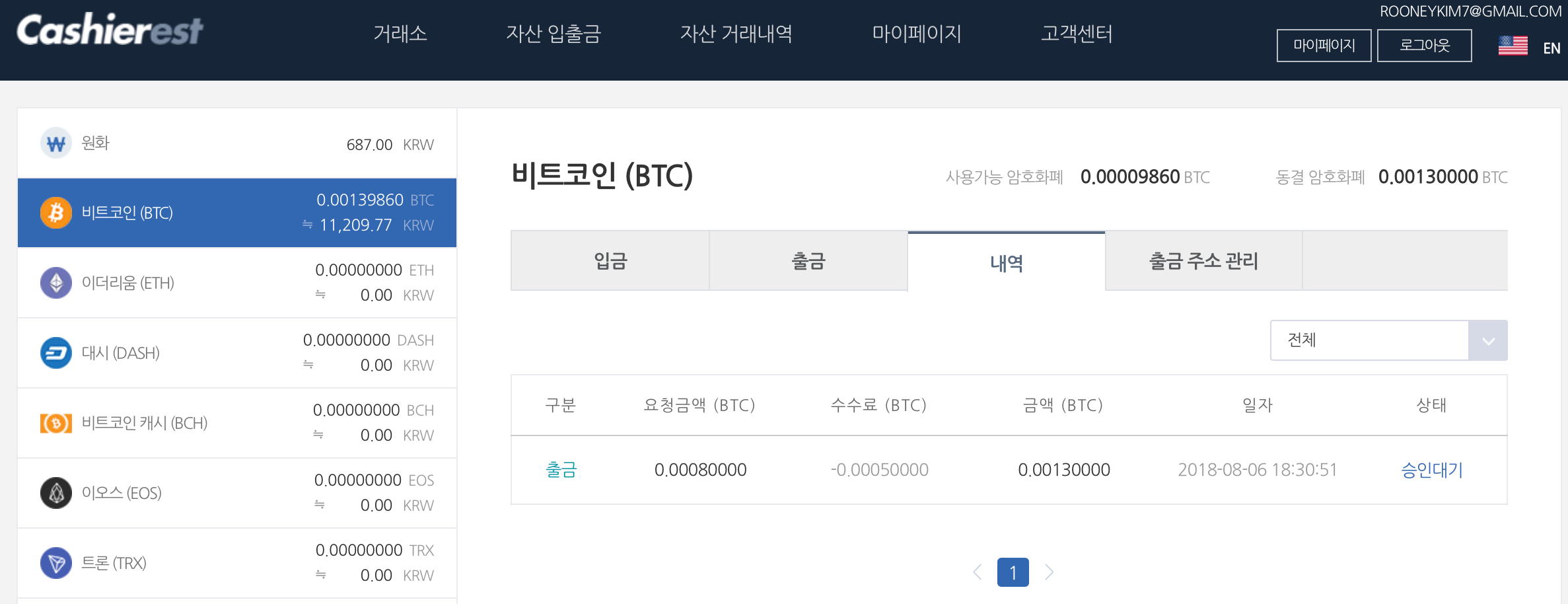
Task: Open the 거래소 menu
Action: [x=400, y=34]
